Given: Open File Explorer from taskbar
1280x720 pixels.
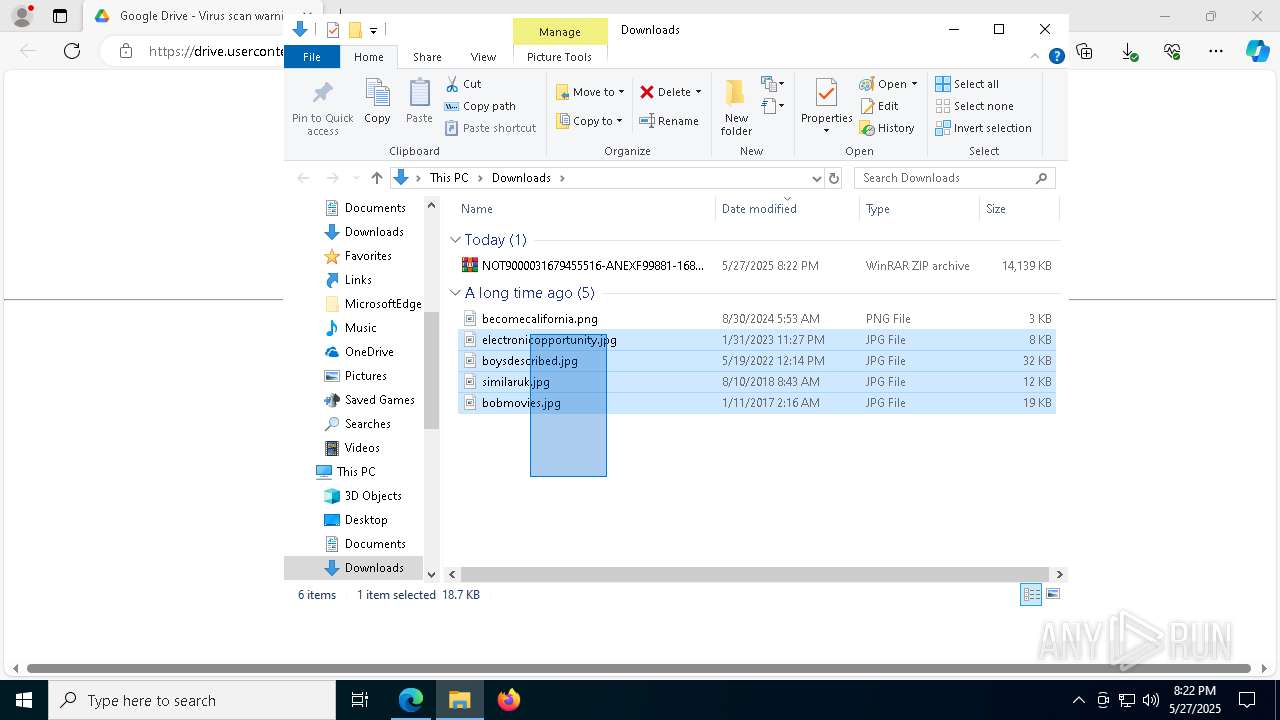Looking at the screenshot, I should pos(459,700).
